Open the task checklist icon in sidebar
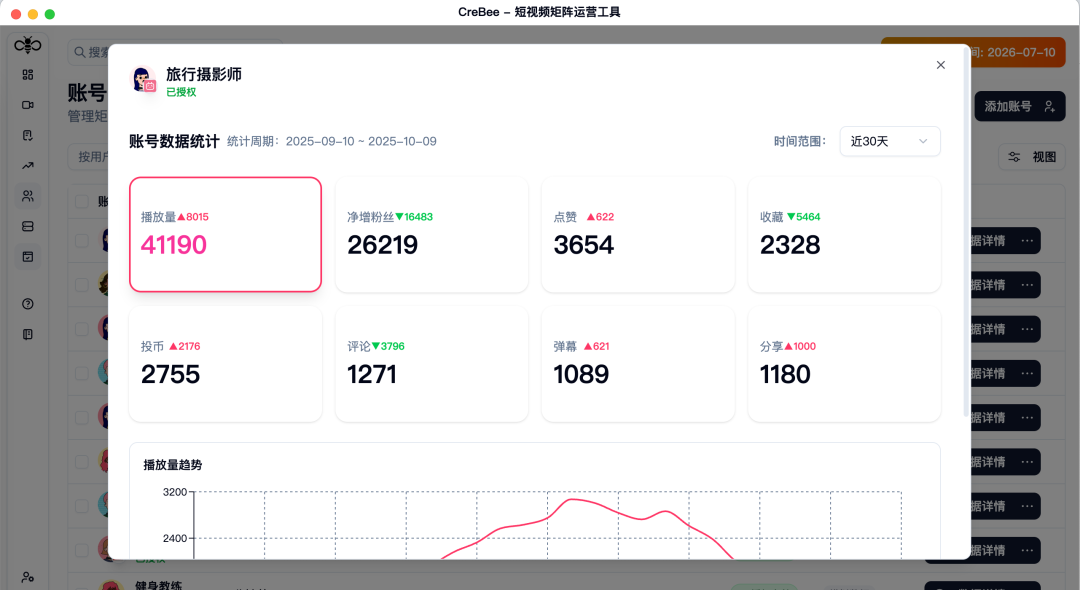 [28, 136]
